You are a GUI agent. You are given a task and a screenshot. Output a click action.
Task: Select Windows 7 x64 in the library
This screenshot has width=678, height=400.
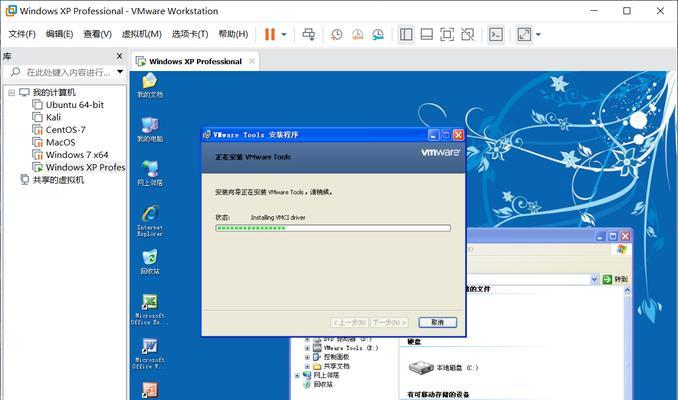[70, 155]
